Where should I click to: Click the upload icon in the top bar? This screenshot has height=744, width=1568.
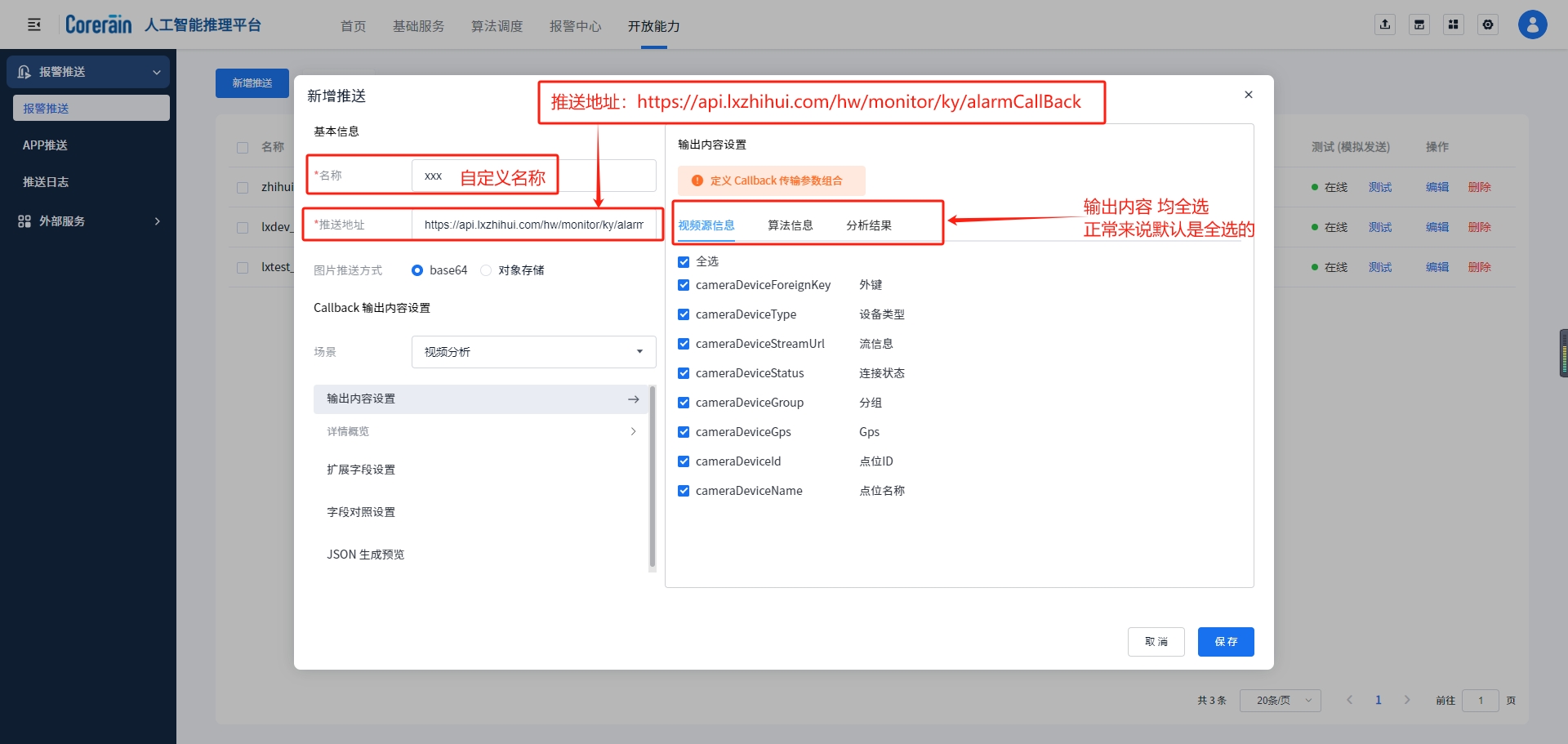[1385, 25]
